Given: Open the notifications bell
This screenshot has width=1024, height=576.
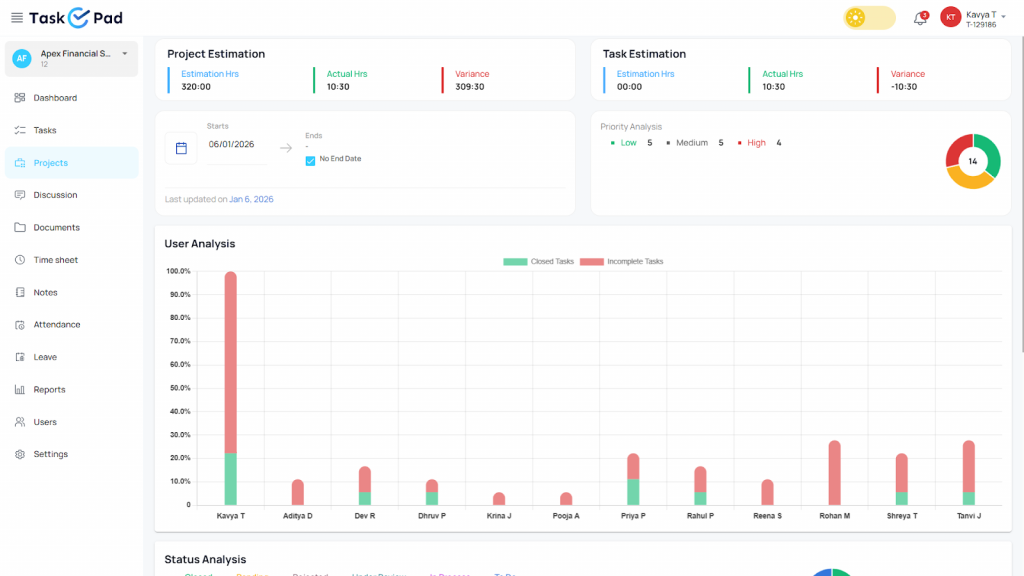Looking at the screenshot, I should (x=919, y=17).
